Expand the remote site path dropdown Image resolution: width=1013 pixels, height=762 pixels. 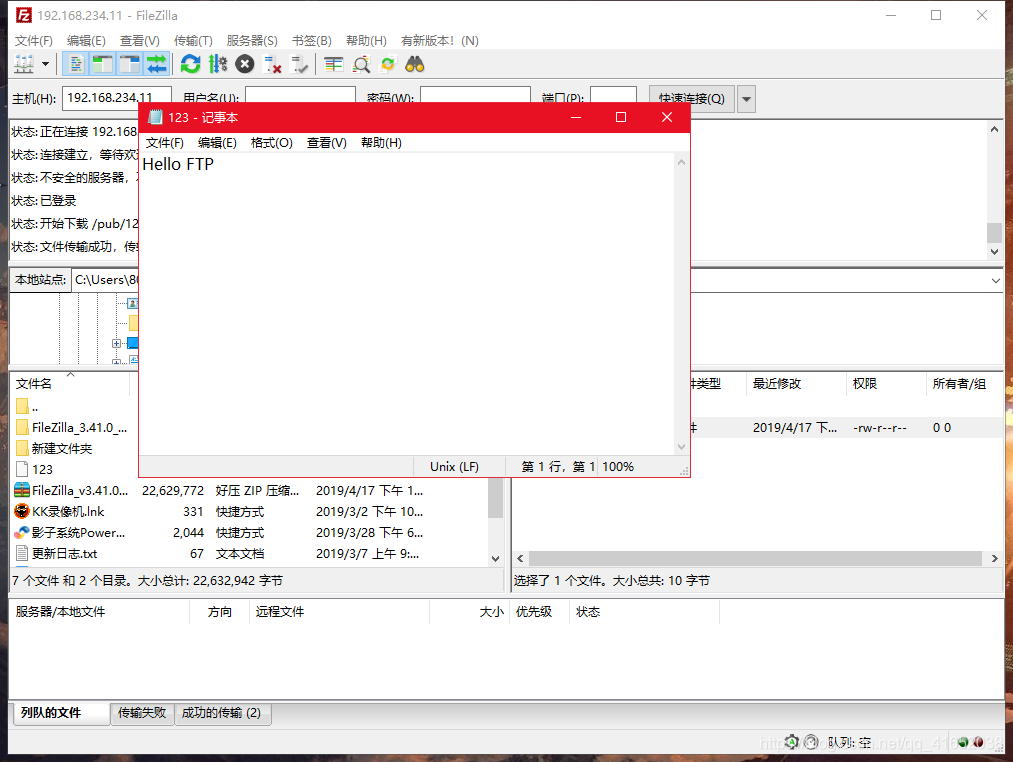point(996,280)
